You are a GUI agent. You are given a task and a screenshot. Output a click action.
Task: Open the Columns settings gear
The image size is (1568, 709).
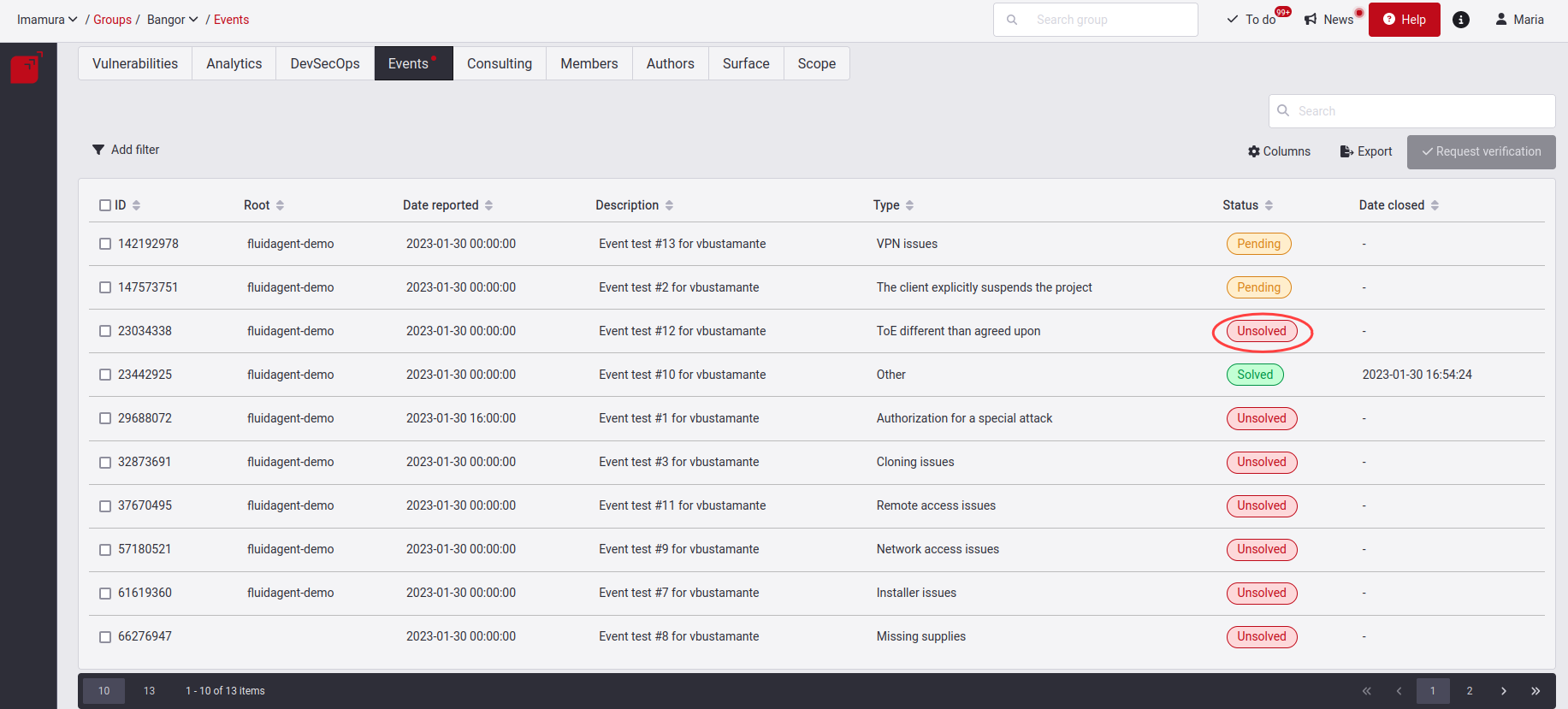1279,151
